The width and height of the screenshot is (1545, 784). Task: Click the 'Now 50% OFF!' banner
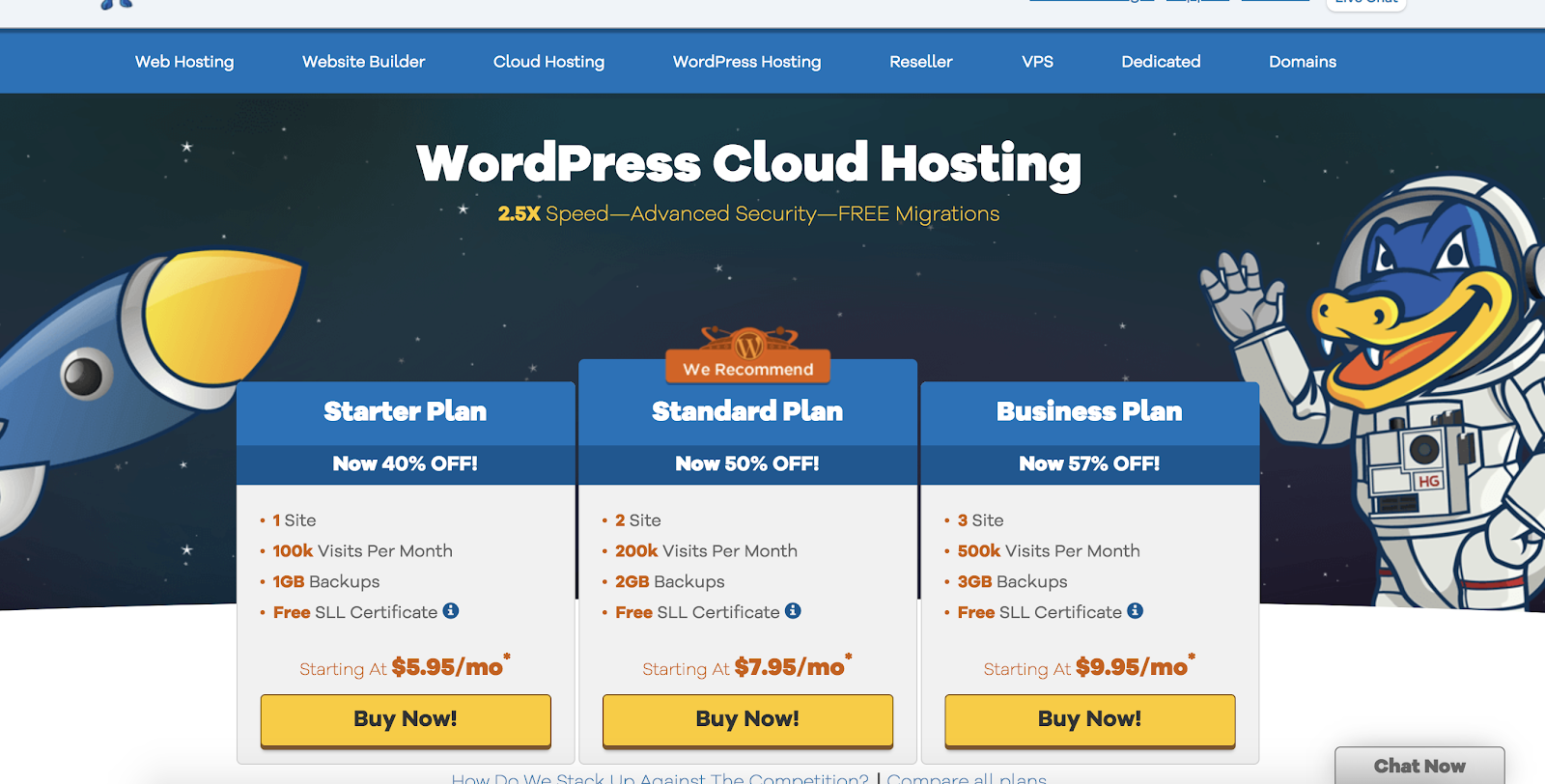747,464
